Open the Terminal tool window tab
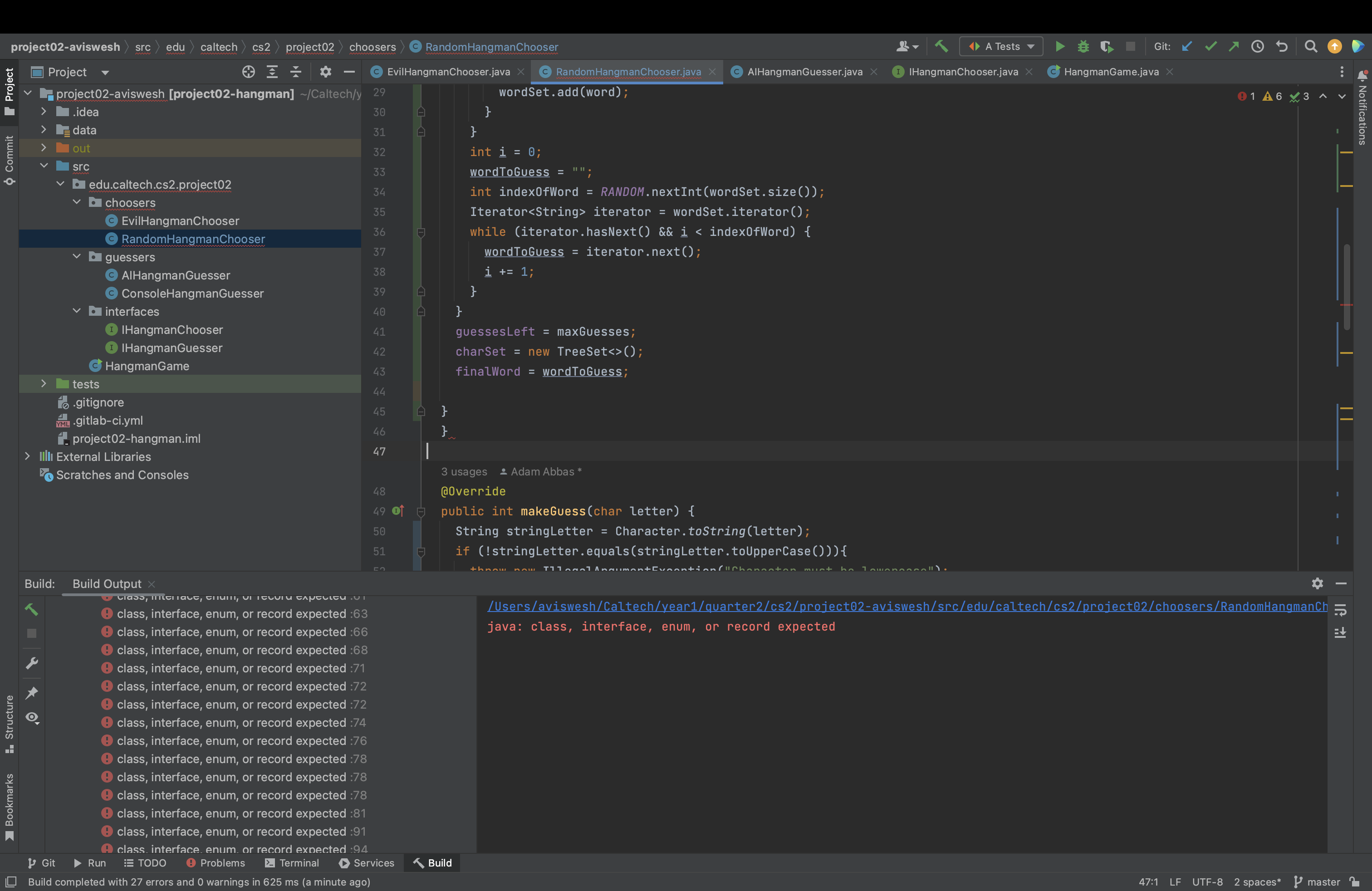This screenshot has width=1372, height=891. pyautogui.click(x=292, y=863)
